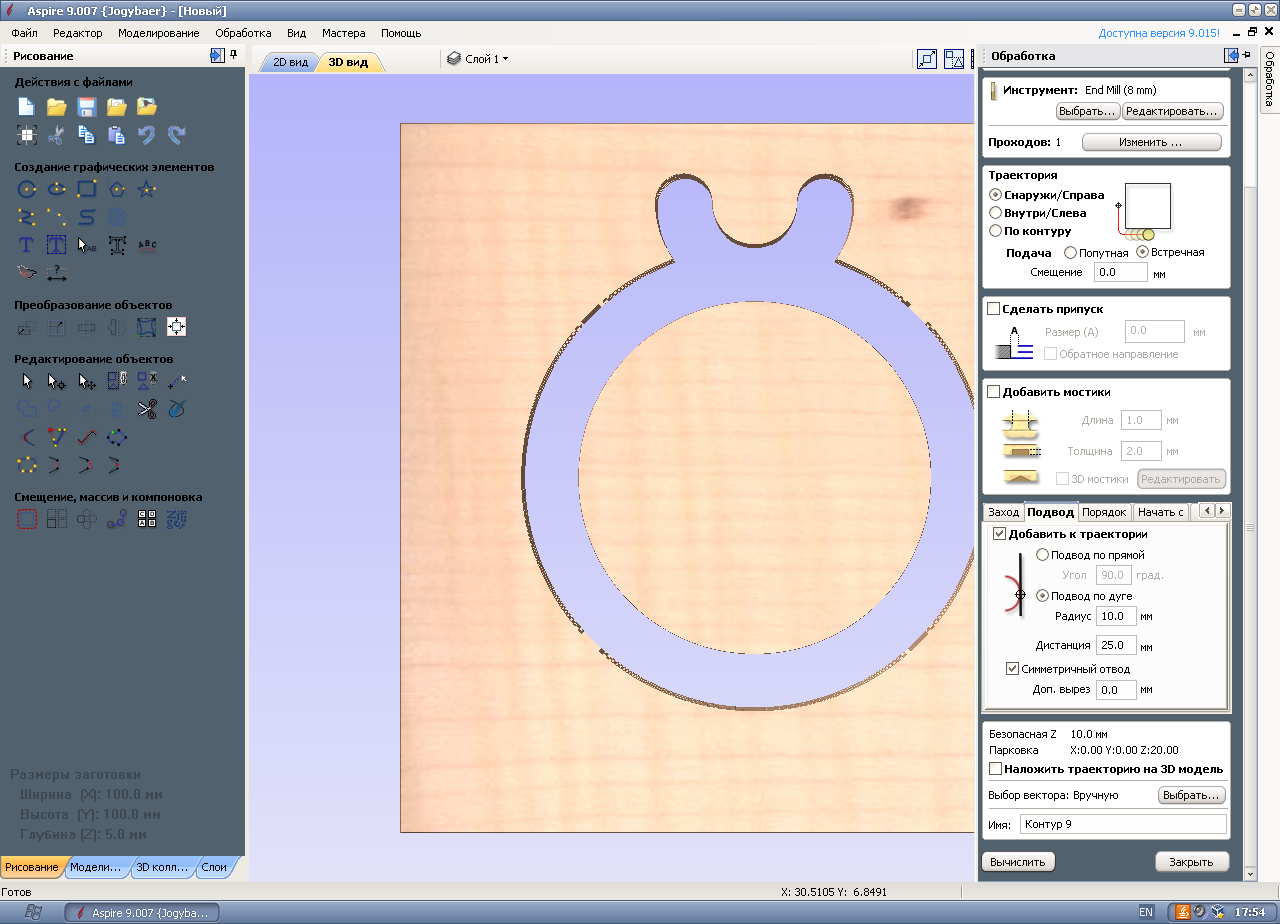Enable Добавить мостики checkbox

pos(994,392)
